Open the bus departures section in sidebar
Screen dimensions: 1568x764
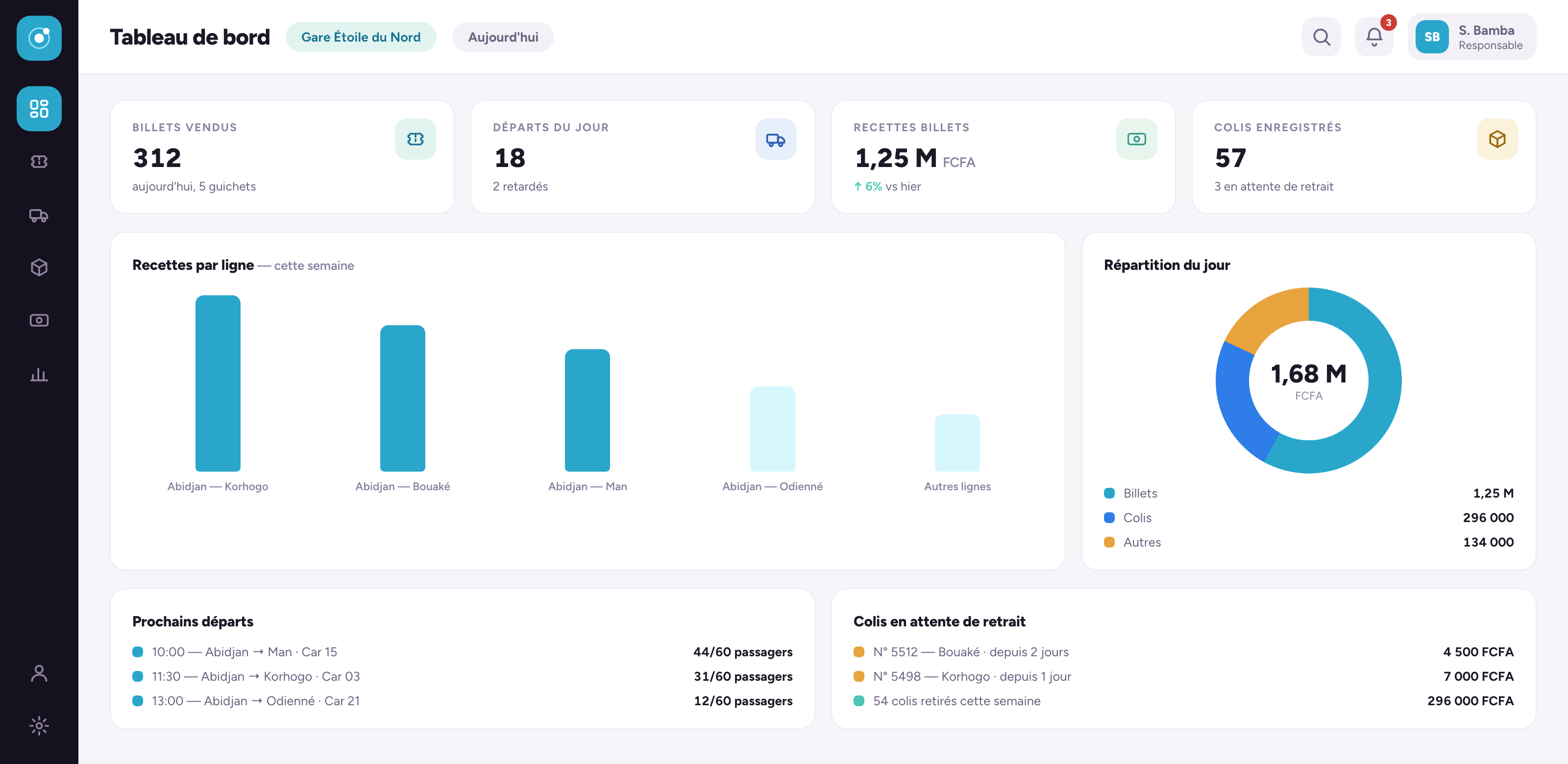tap(39, 215)
